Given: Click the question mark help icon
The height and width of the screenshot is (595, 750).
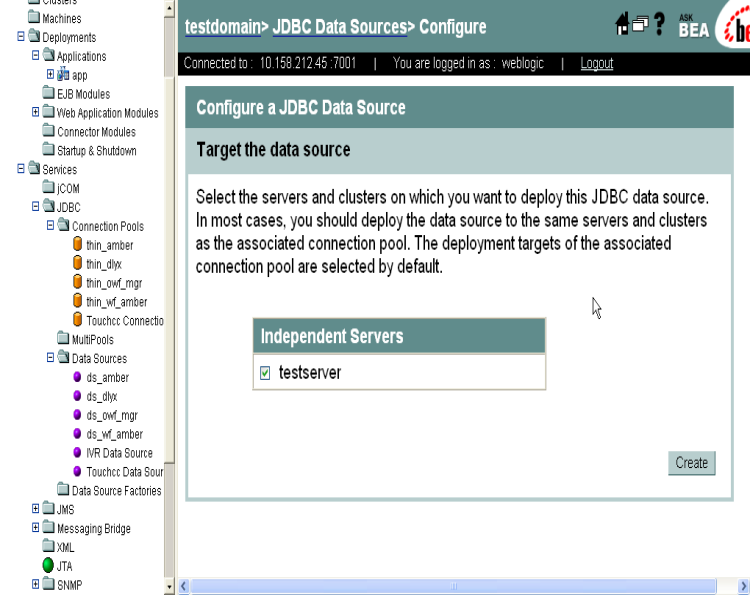Looking at the screenshot, I should click(x=660, y=23).
